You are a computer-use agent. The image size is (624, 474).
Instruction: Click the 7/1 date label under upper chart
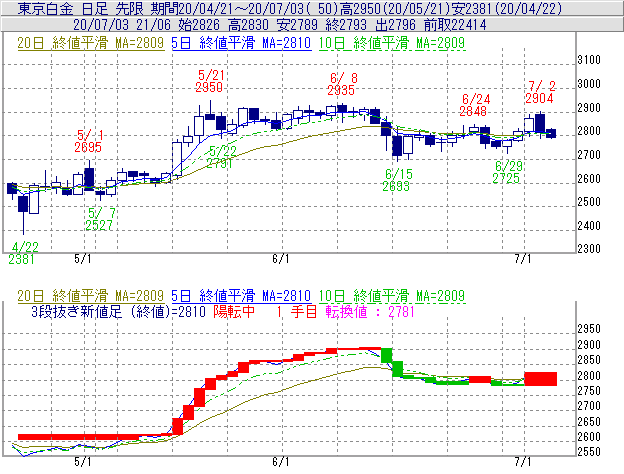(523, 259)
